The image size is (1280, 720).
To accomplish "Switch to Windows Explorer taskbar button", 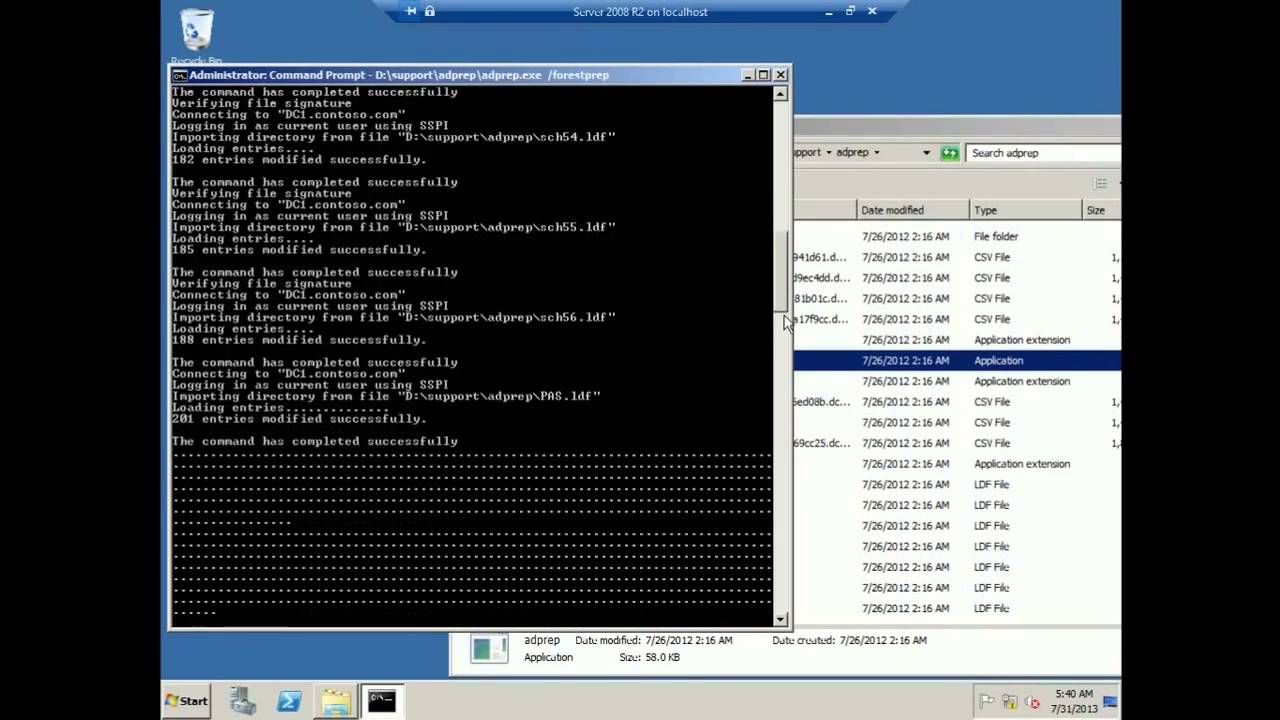I will click(336, 701).
